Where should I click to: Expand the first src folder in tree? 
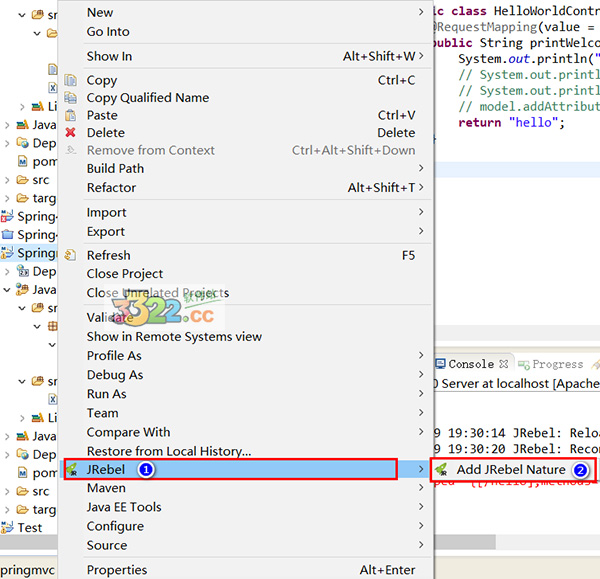pyautogui.click(x=7, y=179)
